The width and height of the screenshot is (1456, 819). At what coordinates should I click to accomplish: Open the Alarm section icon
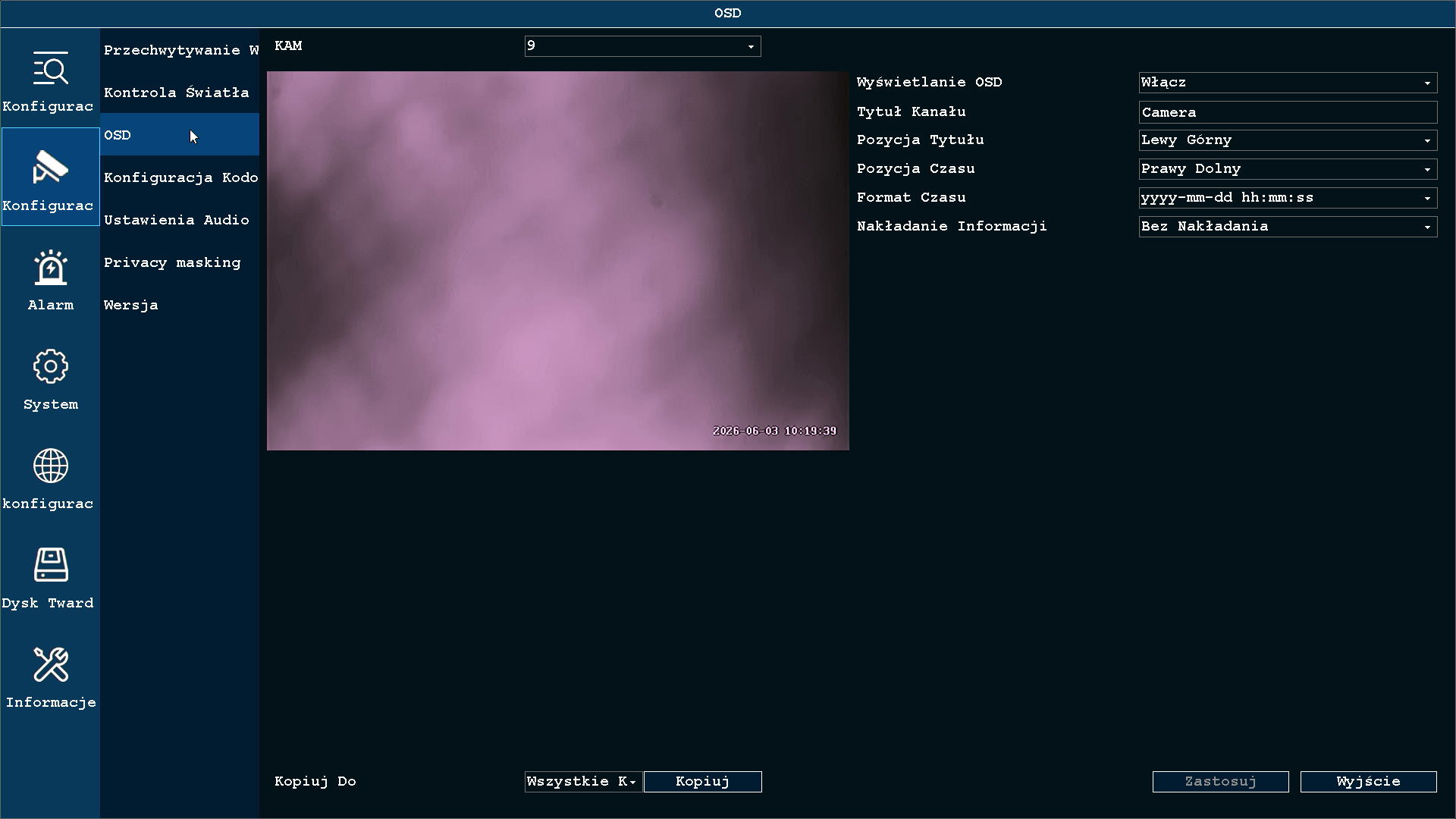pos(50,267)
